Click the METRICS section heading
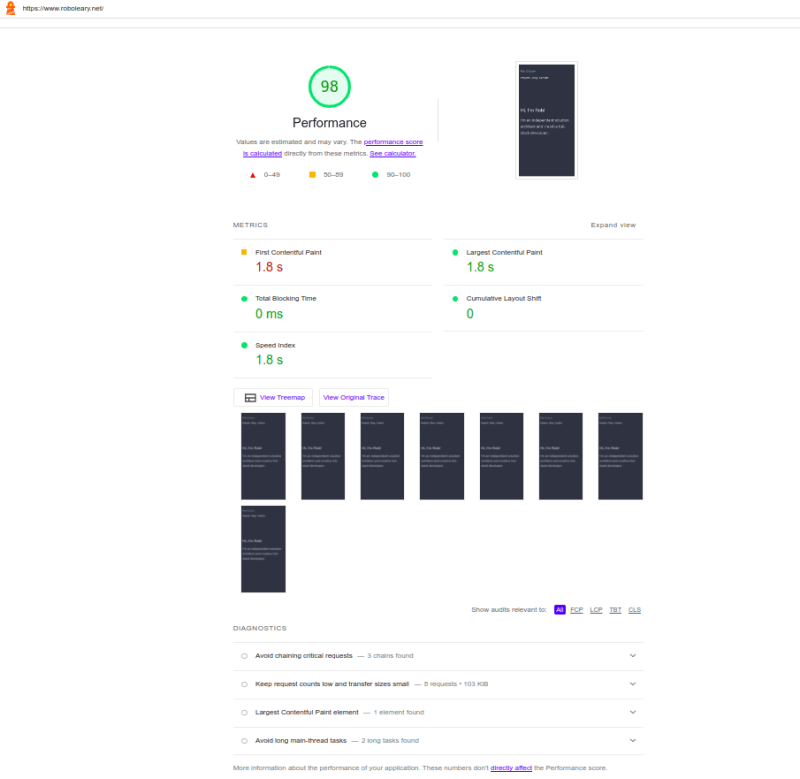The image size is (800, 779). pyautogui.click(x=251, y=225)
